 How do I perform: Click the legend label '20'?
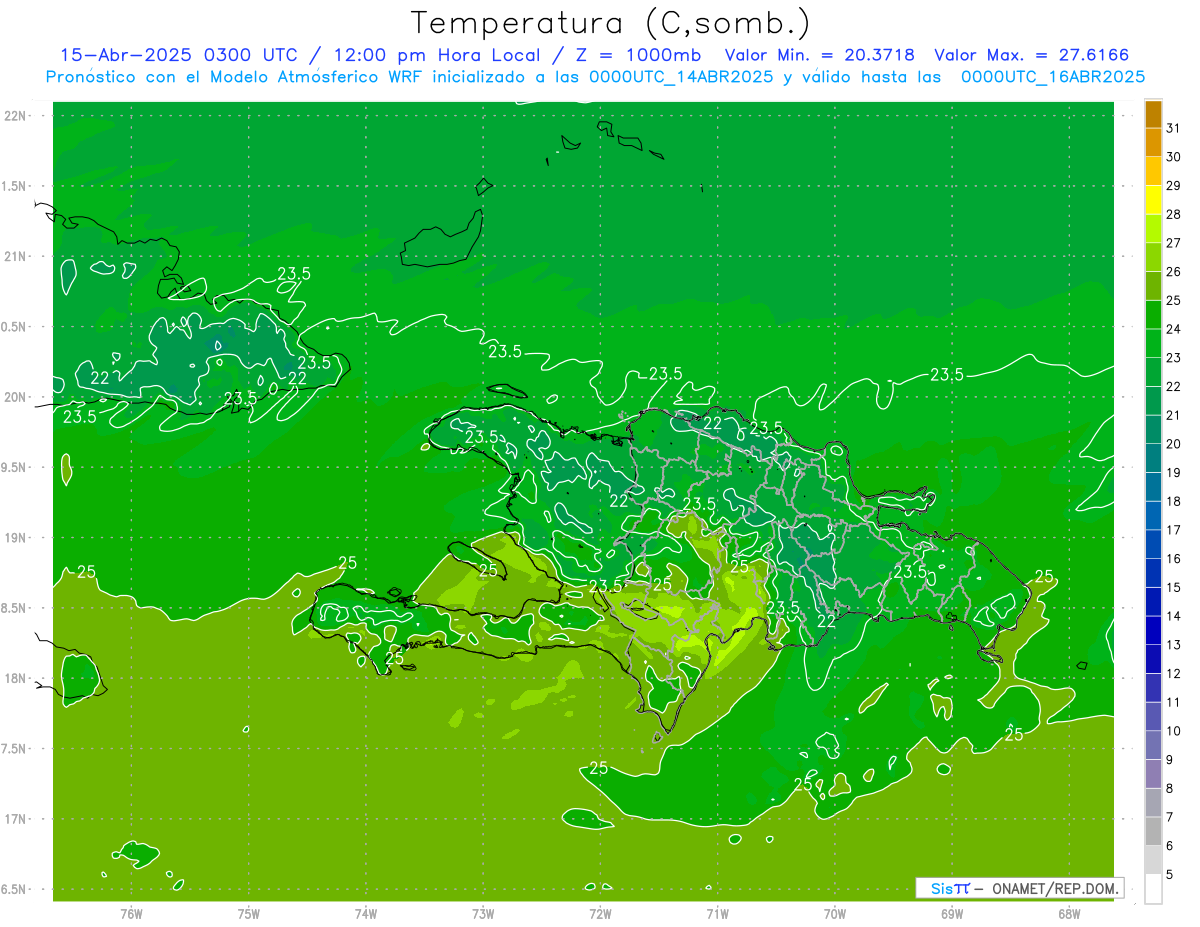pos(1174,444)
